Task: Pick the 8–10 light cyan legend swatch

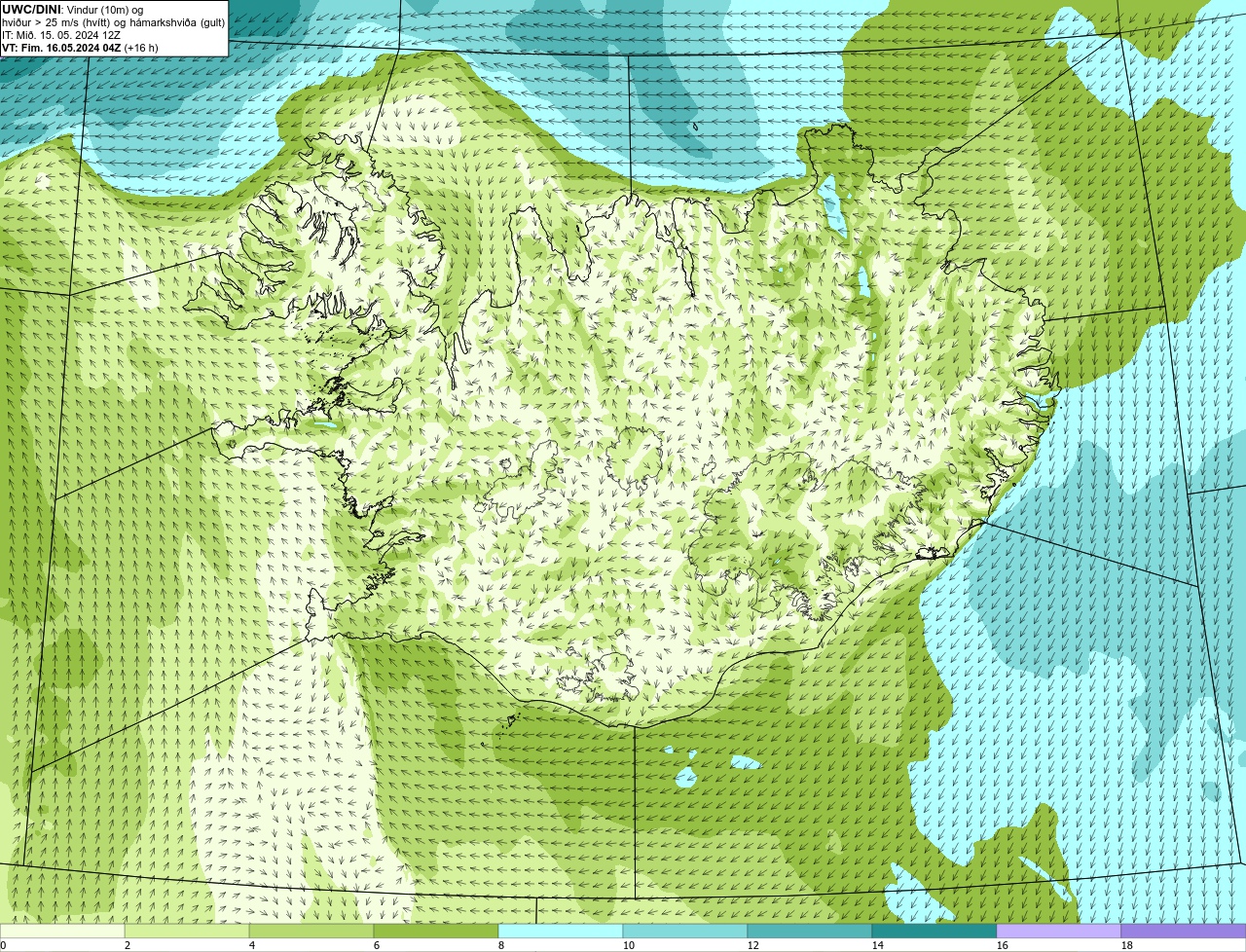Action: [x=561, y=932]
